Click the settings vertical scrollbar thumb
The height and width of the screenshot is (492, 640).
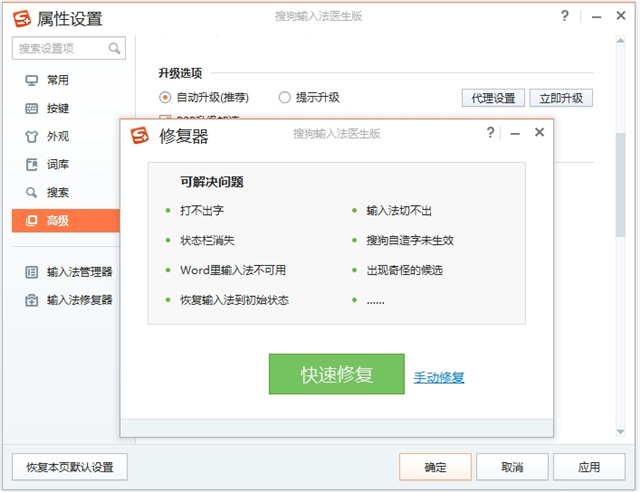point(620,185)
